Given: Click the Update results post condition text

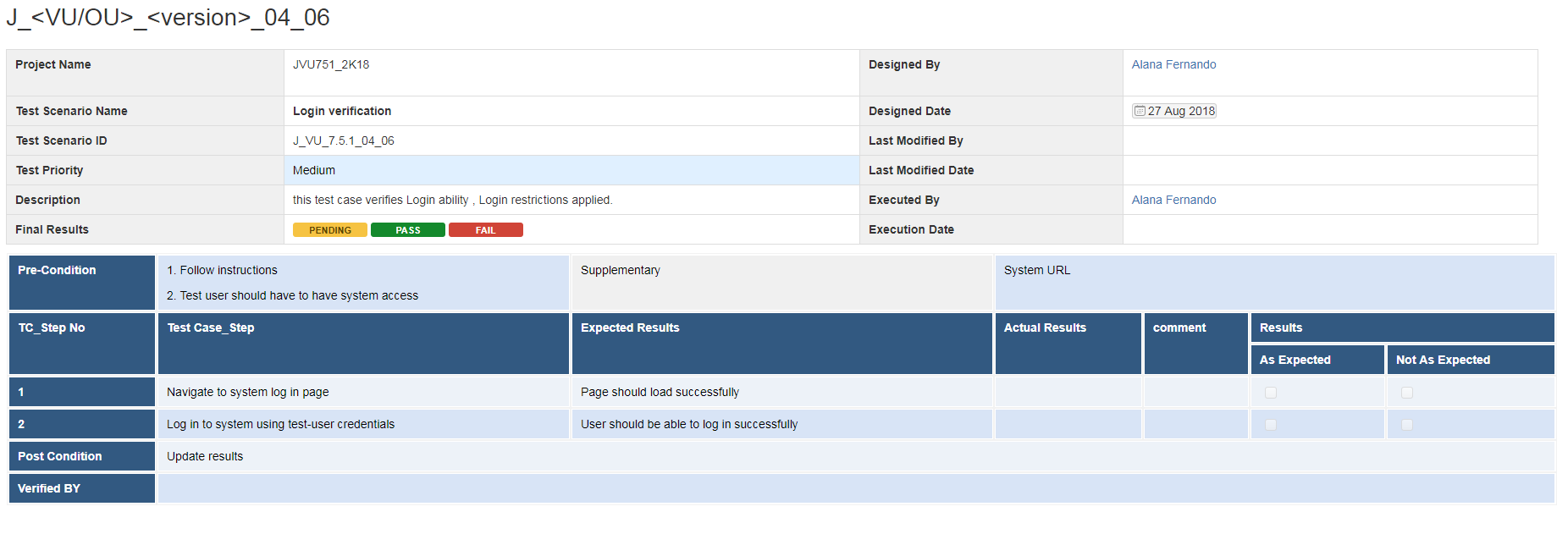Looking at the screenshot, I should point(205,456).
